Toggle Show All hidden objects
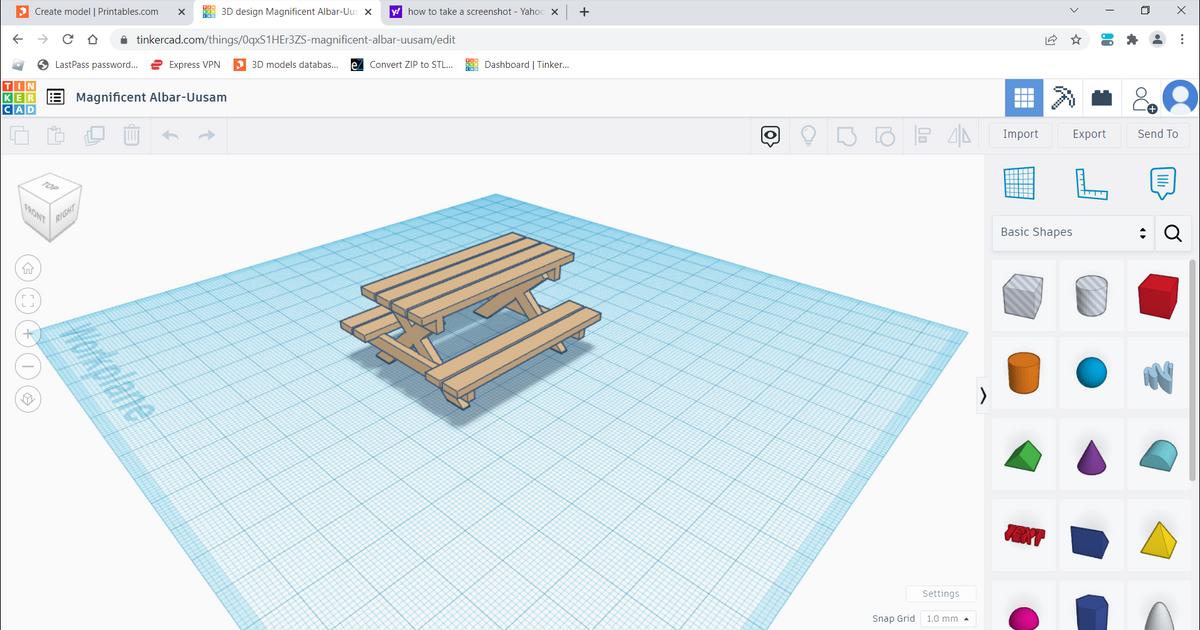 click(770, 135)
